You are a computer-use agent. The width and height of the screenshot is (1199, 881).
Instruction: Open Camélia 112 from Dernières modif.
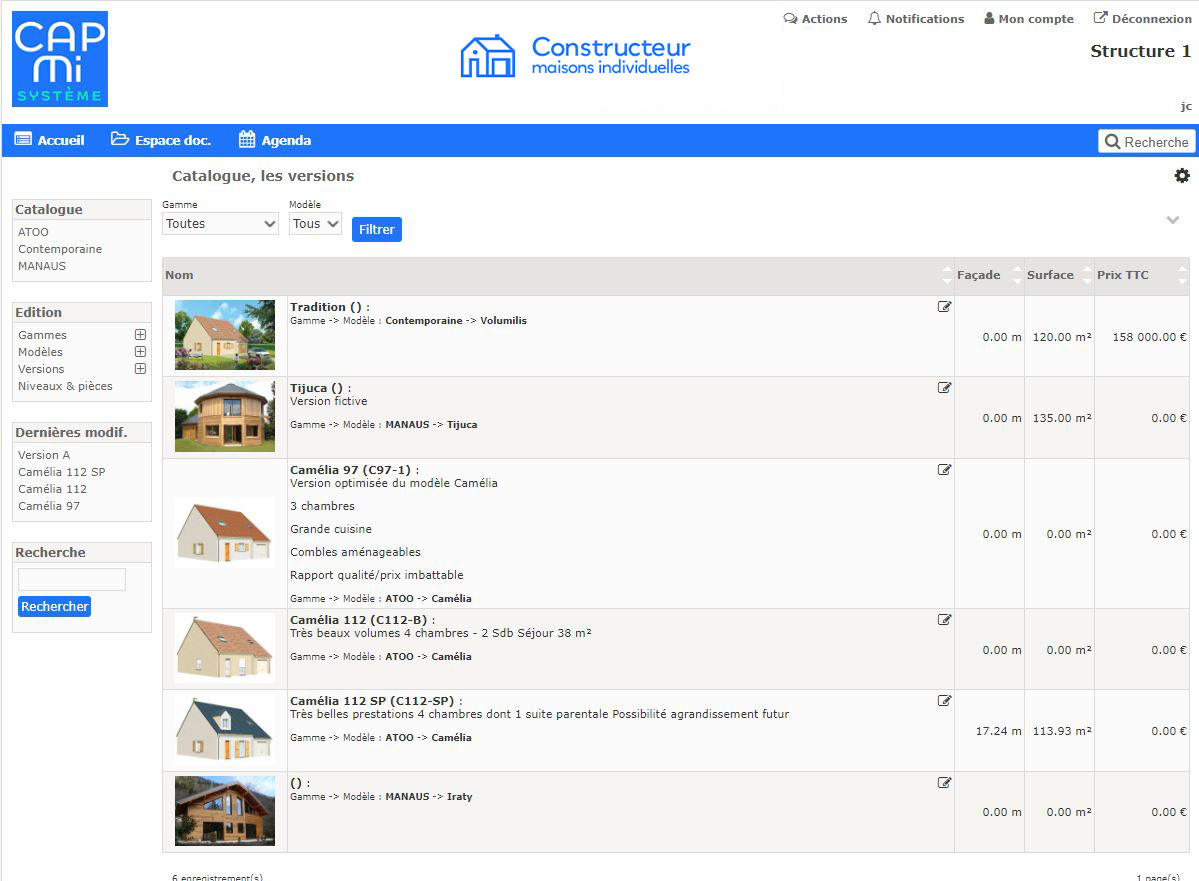click(x=52, y=489)
